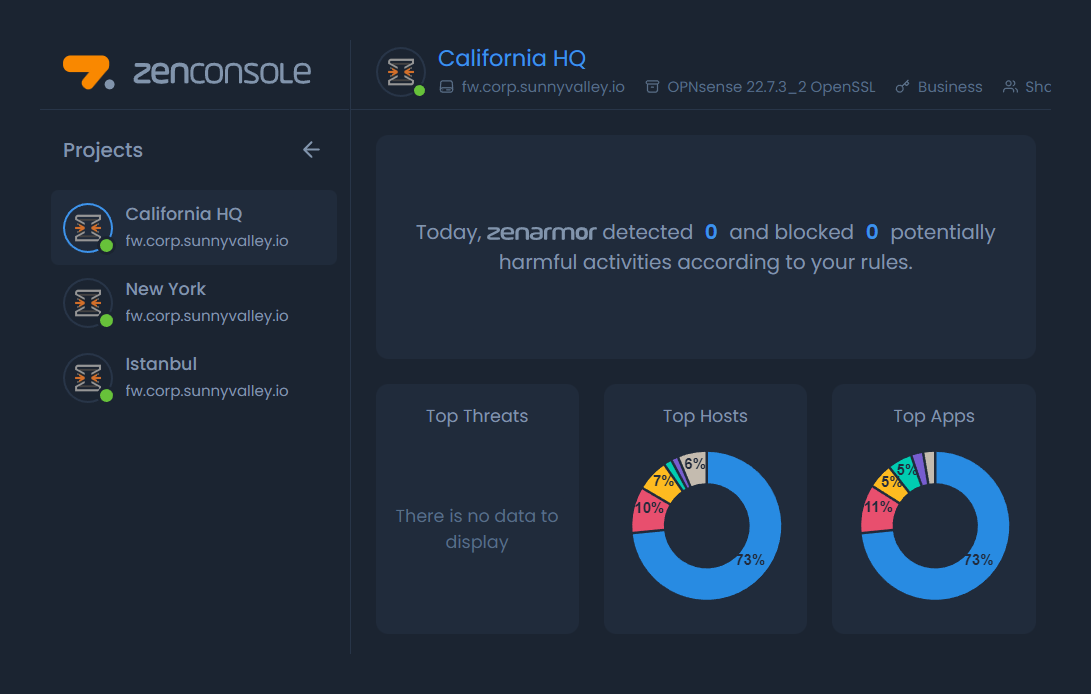Select the Istanbul project name

161,364
